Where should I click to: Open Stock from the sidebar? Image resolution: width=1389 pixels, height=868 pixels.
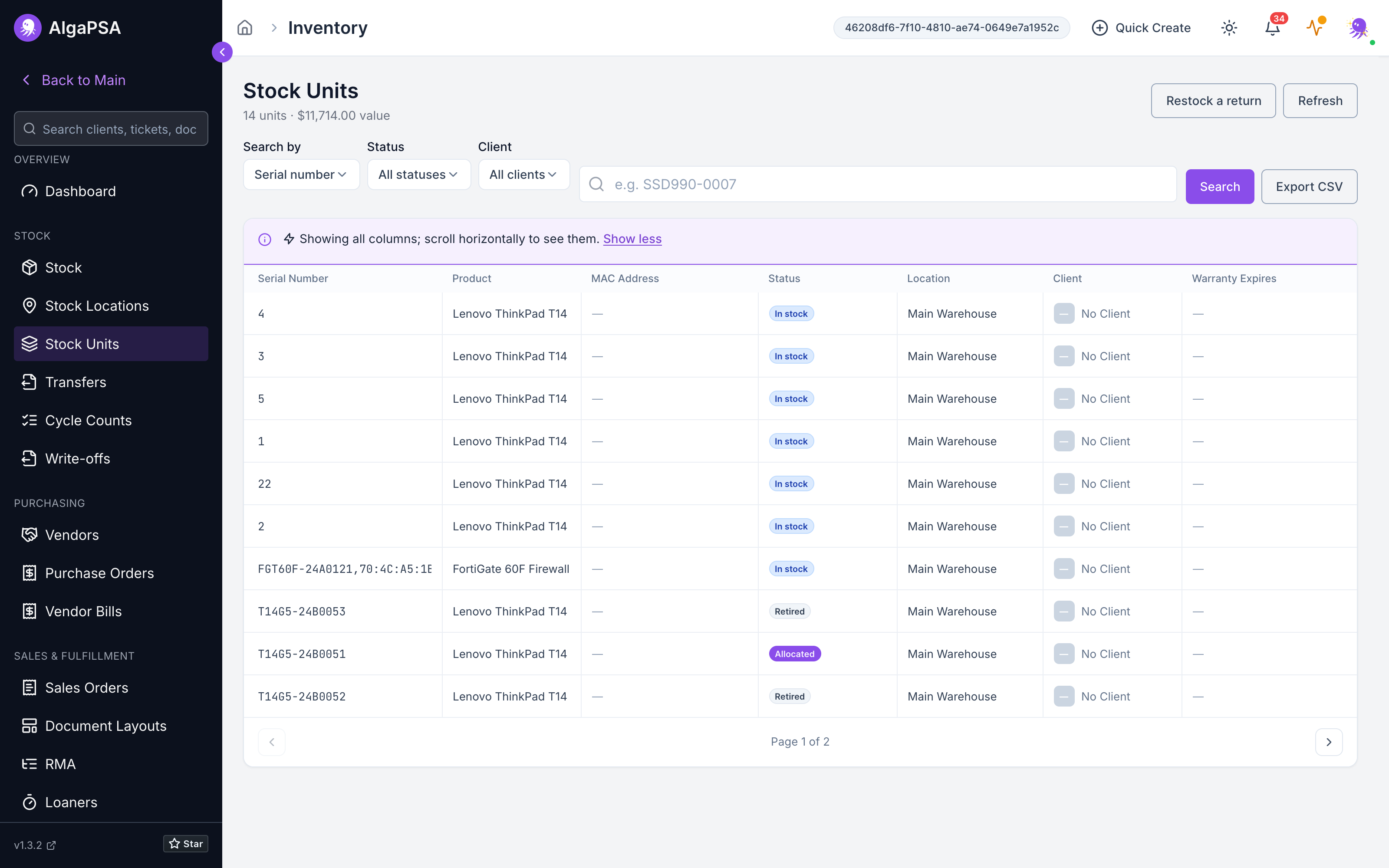[111, 267]
